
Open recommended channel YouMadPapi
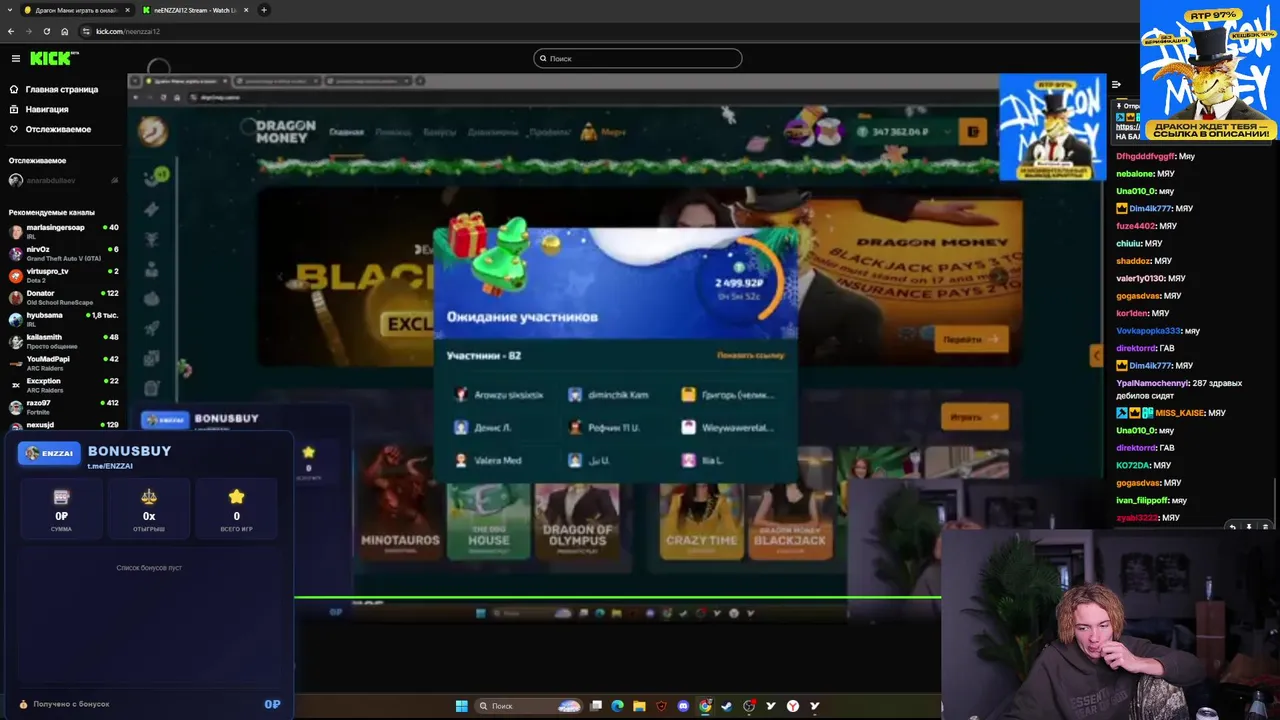(x=63, y=363)
